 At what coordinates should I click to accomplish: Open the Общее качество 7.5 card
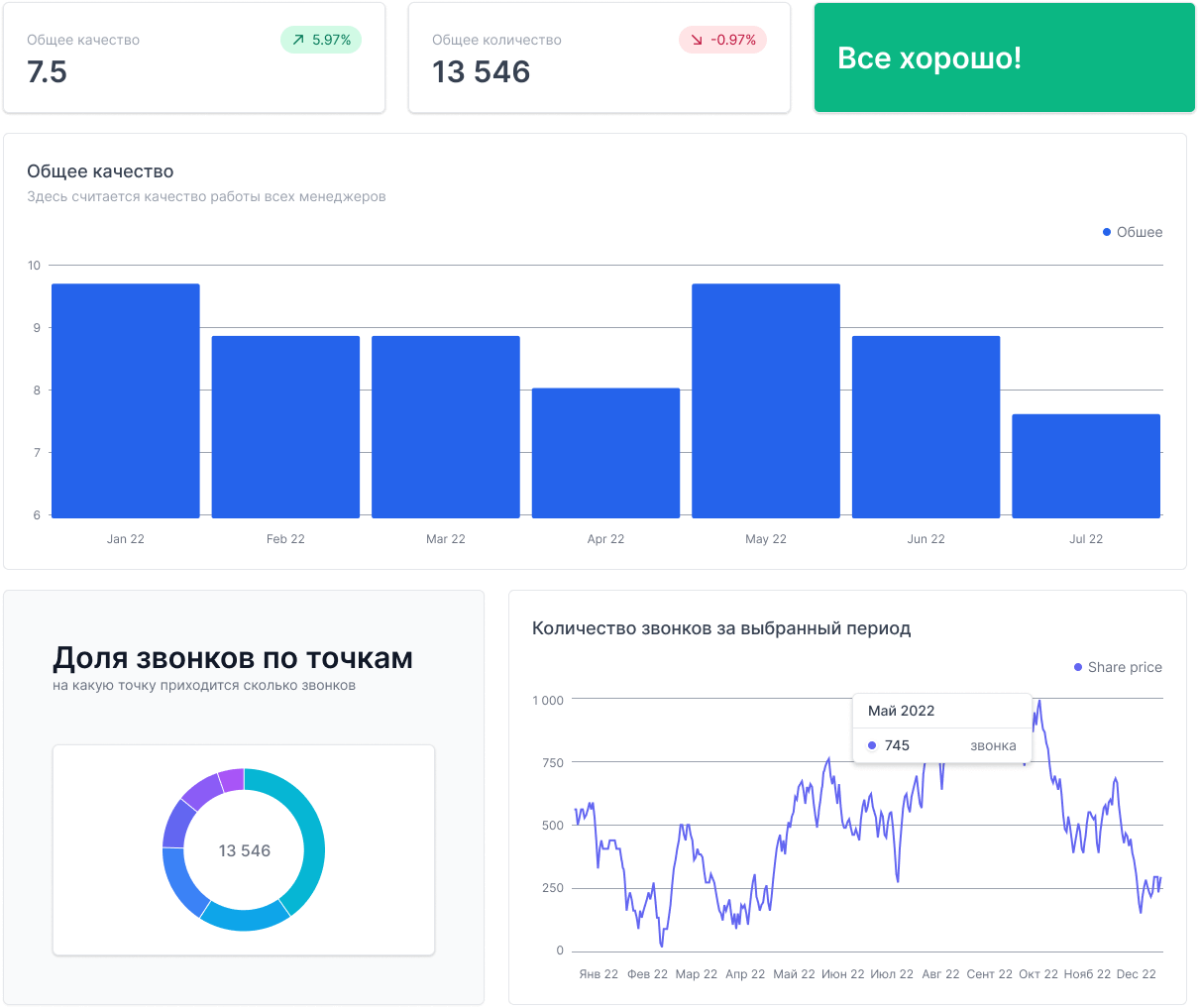pyautogui.click(x=194, y=57)
